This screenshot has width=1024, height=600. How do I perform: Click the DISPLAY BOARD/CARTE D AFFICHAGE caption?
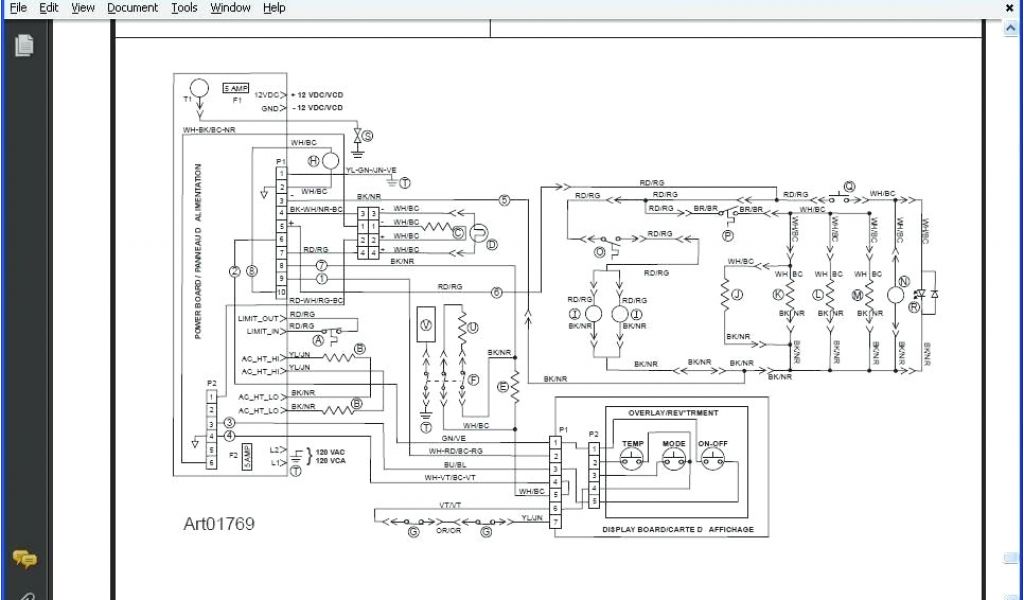[x=677, y=529]
